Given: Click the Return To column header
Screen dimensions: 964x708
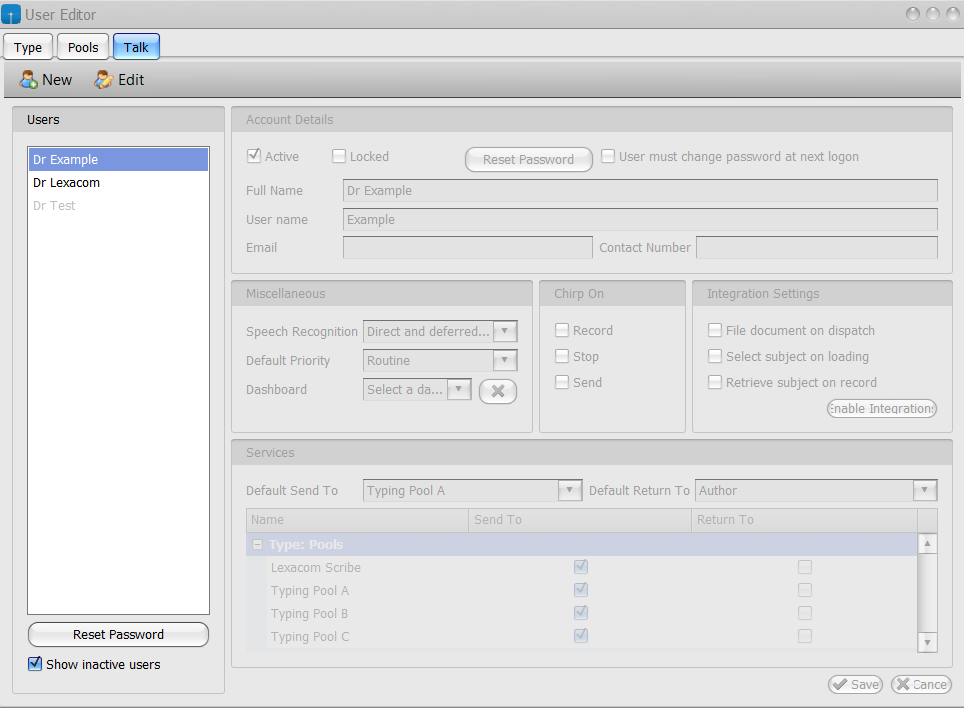Looking at the screenshot, I should [804, 520].
